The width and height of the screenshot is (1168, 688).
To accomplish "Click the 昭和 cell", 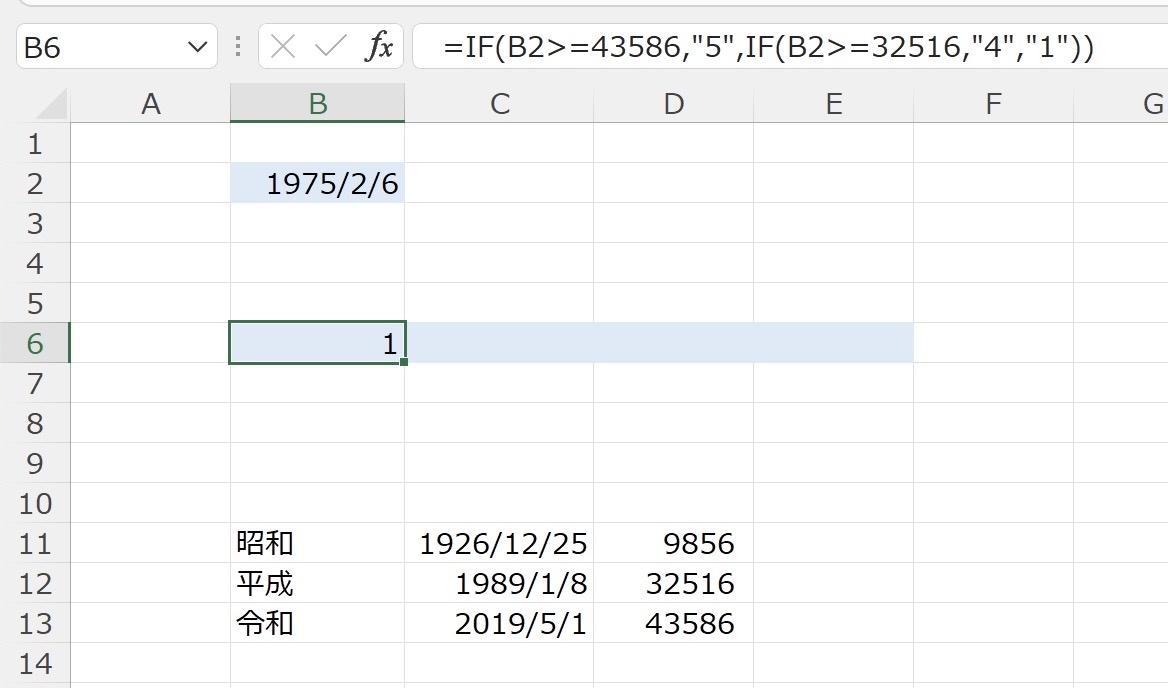I will coord(317,544).
